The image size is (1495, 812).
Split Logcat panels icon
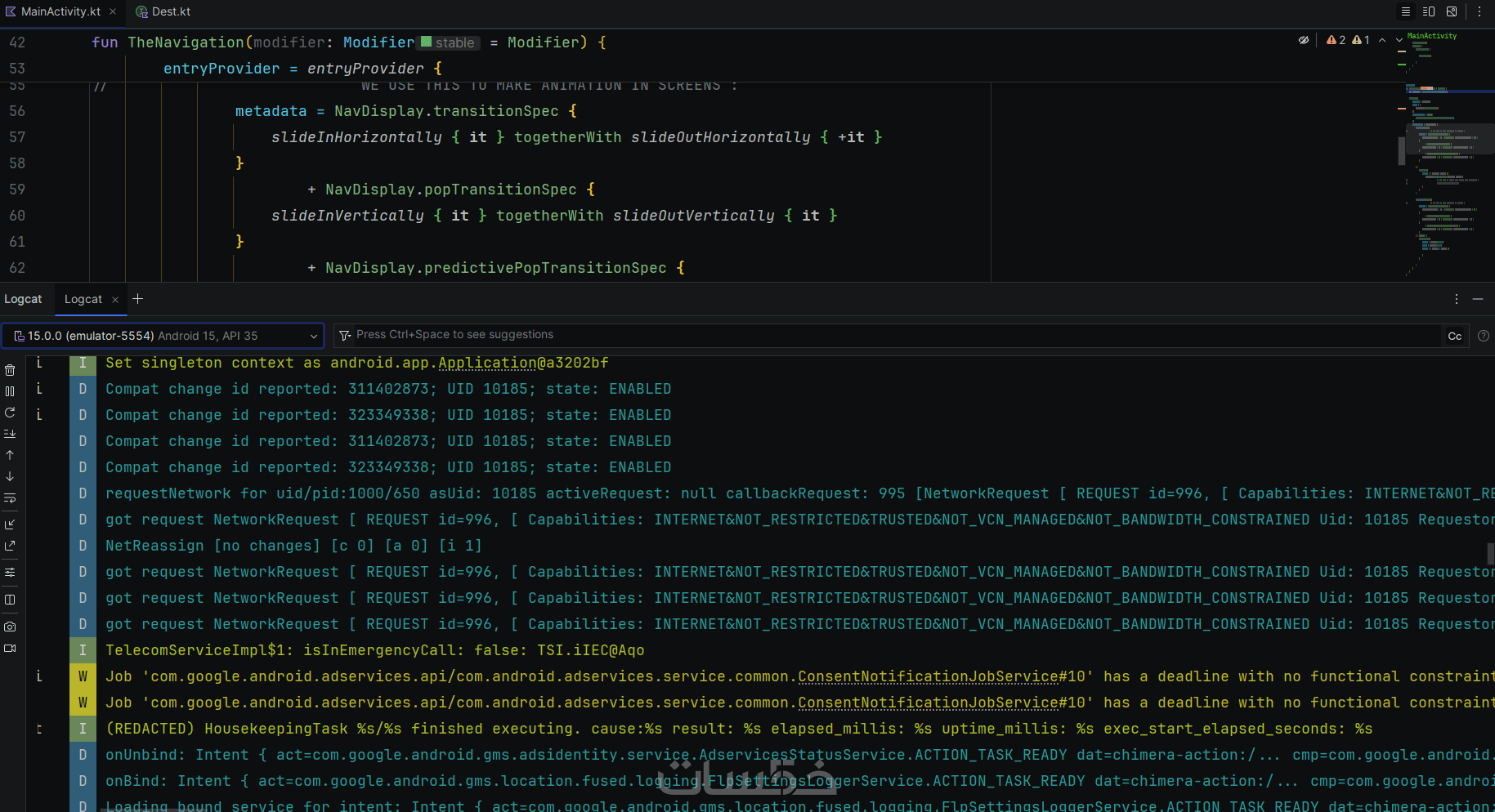click(10, 600)
